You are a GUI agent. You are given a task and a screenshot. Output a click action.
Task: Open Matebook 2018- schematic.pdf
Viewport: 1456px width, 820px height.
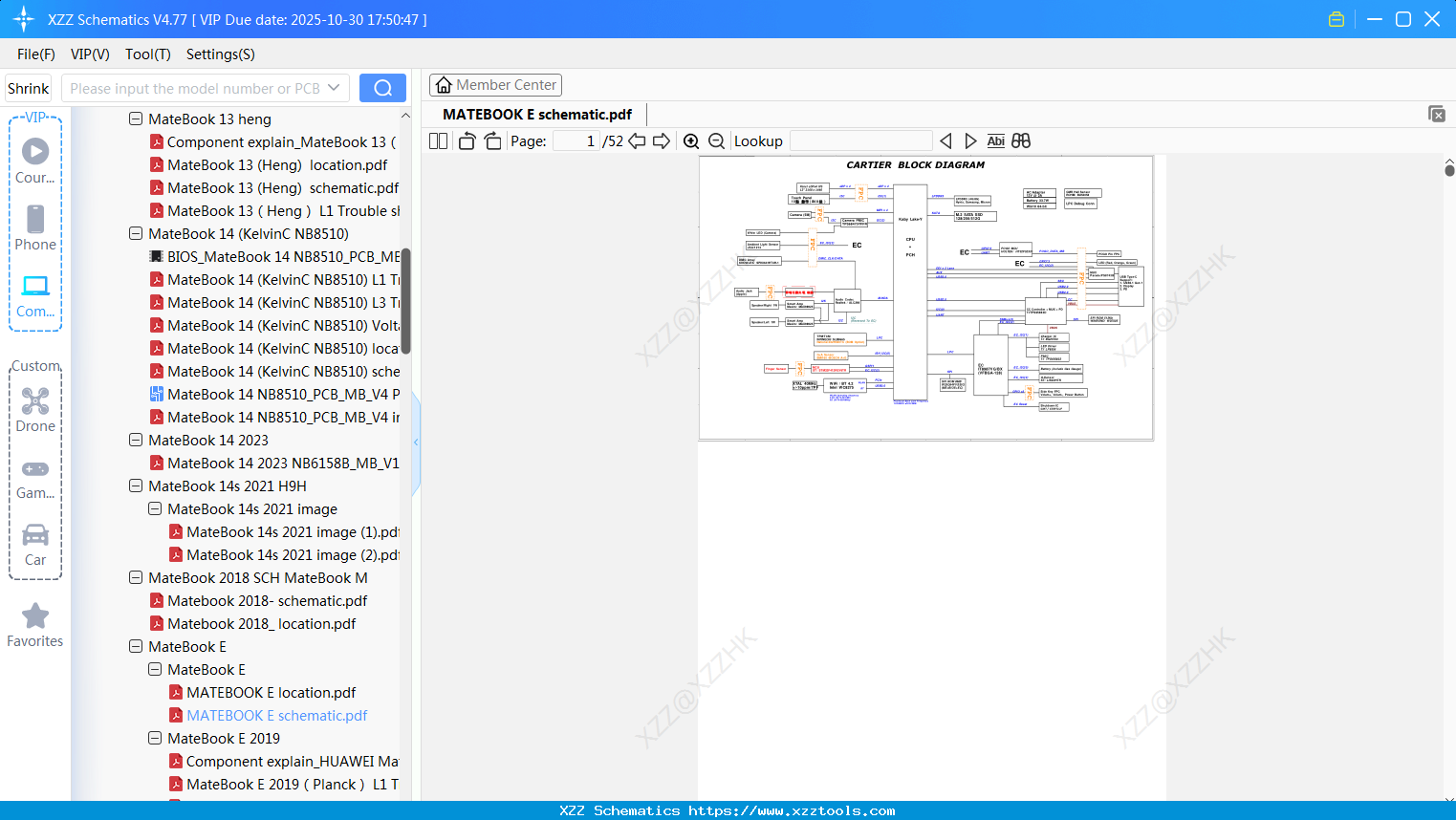258,600
